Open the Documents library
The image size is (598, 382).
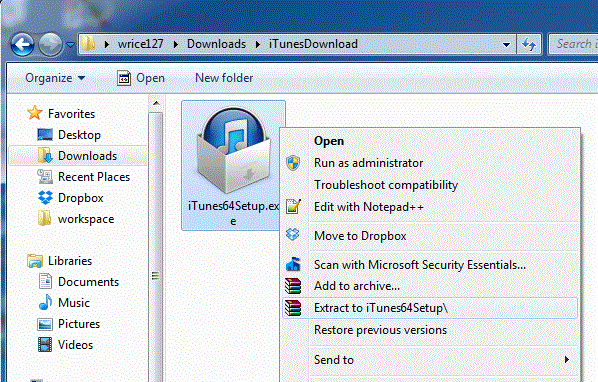point(88,282)
